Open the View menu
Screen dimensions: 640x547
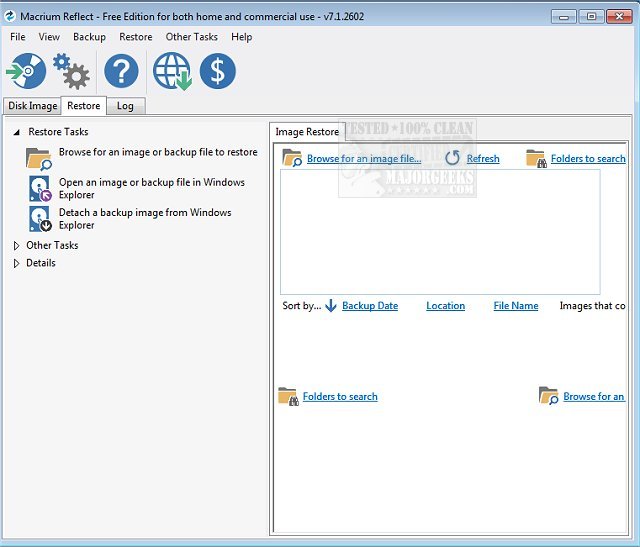(49, 37)
